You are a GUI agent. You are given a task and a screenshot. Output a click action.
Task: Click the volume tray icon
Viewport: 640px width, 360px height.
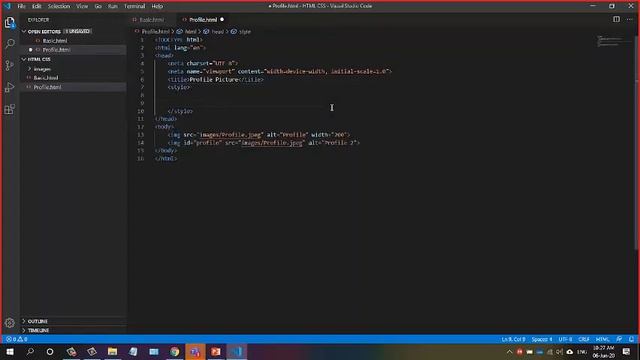click(x=560, y=351)
